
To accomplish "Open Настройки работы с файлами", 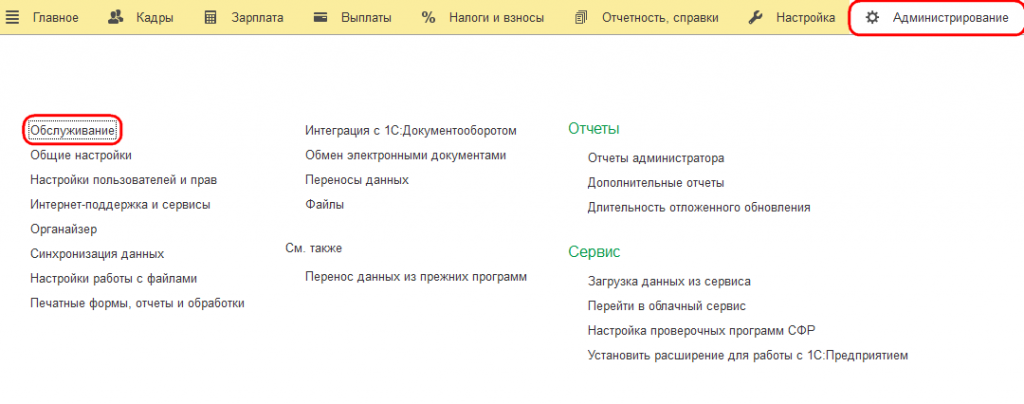I will [114, 279].
